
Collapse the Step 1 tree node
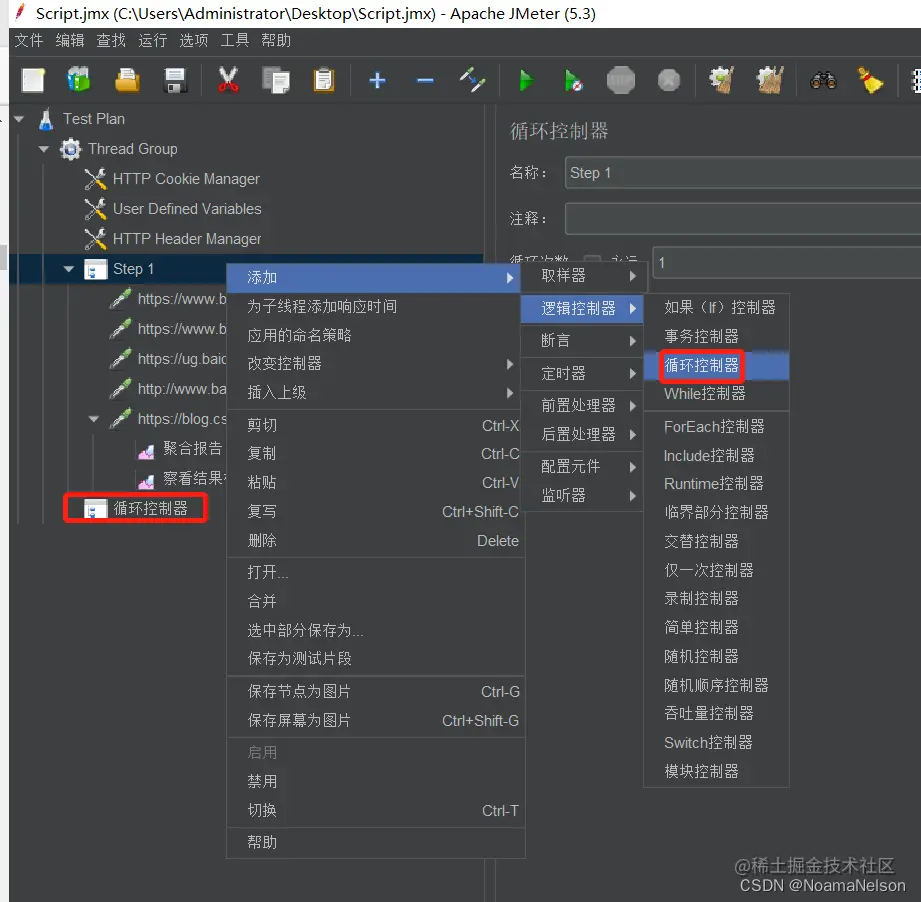[68, 268]
